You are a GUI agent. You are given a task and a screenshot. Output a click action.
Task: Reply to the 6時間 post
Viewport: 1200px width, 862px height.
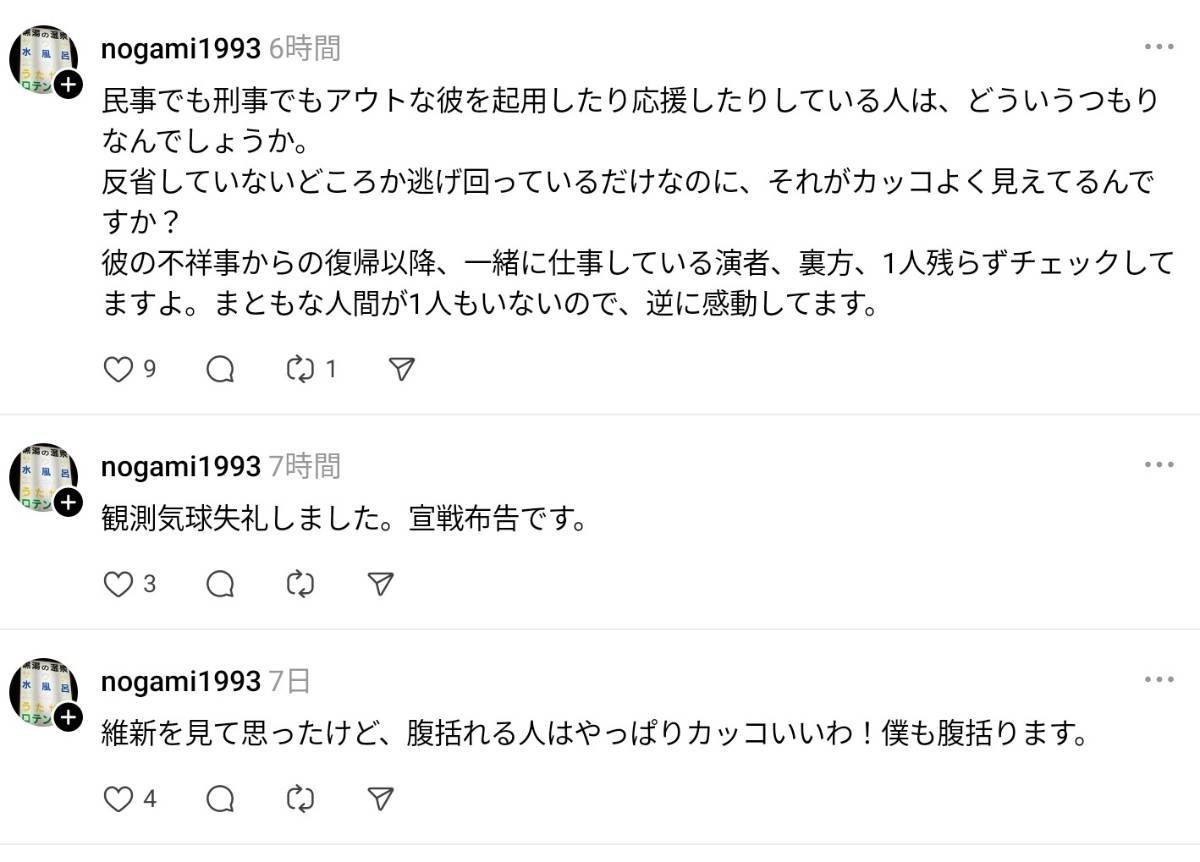tap(220, 370)
